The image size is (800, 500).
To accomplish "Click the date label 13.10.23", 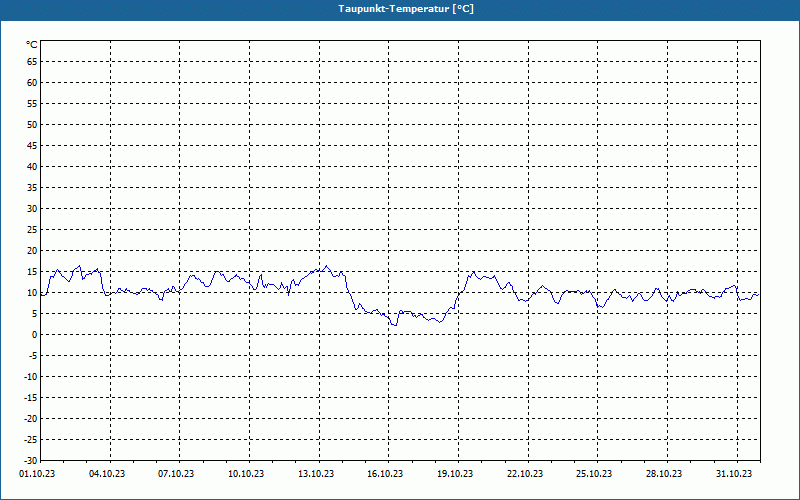I will 316,474.
